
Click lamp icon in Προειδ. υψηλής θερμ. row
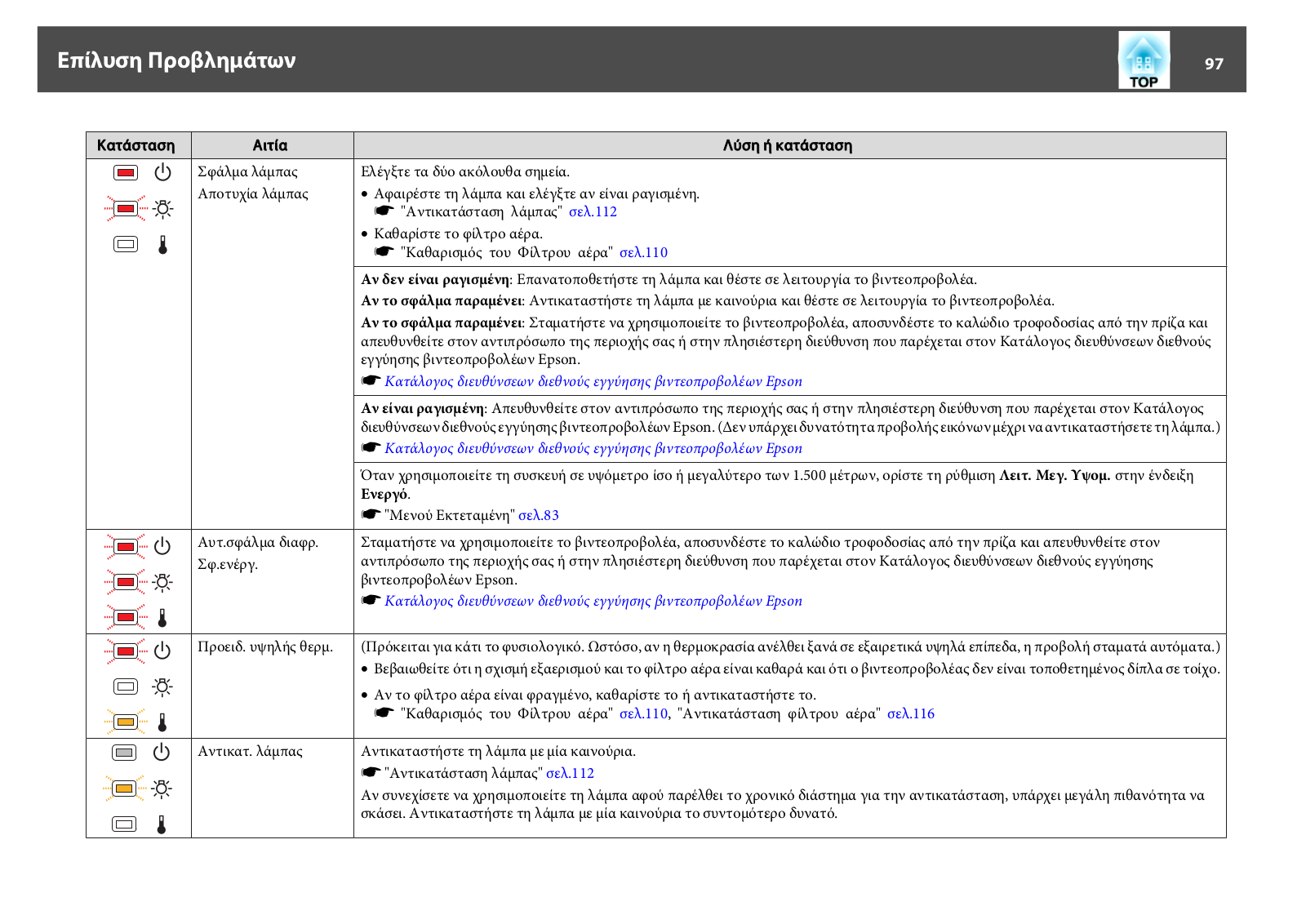tap(162, 686)
